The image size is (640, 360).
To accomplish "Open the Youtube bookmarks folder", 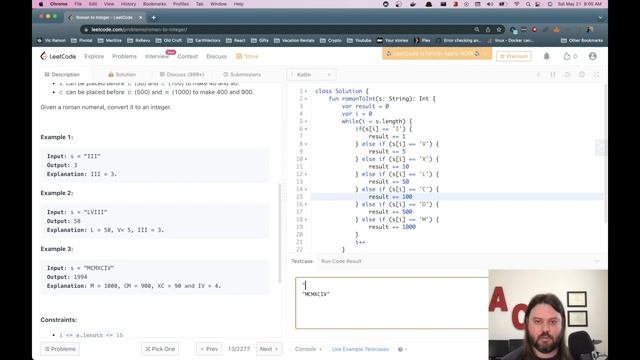I will [x=359, y=40].
